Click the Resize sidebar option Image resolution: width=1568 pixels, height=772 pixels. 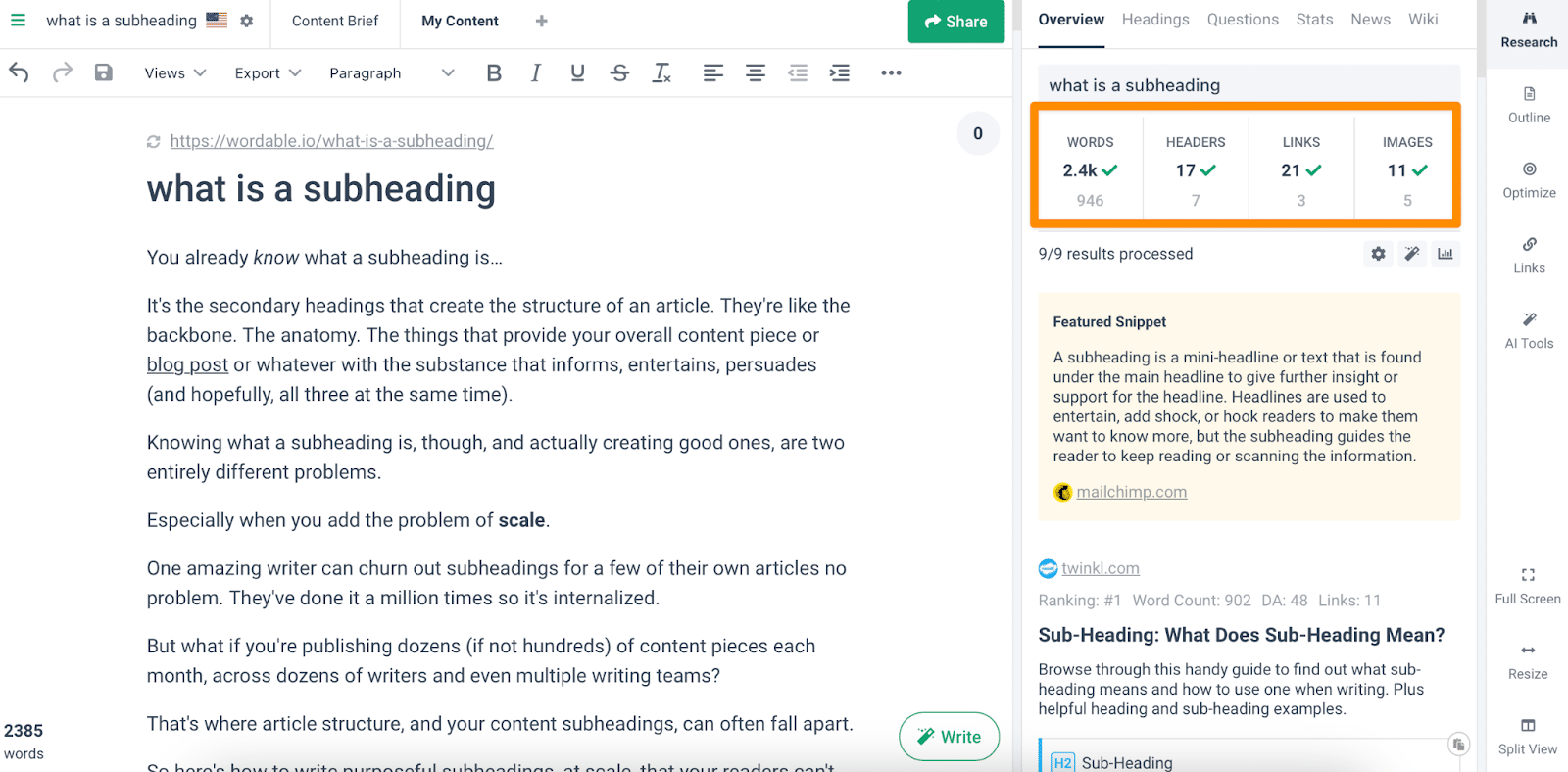[1528, 662]
